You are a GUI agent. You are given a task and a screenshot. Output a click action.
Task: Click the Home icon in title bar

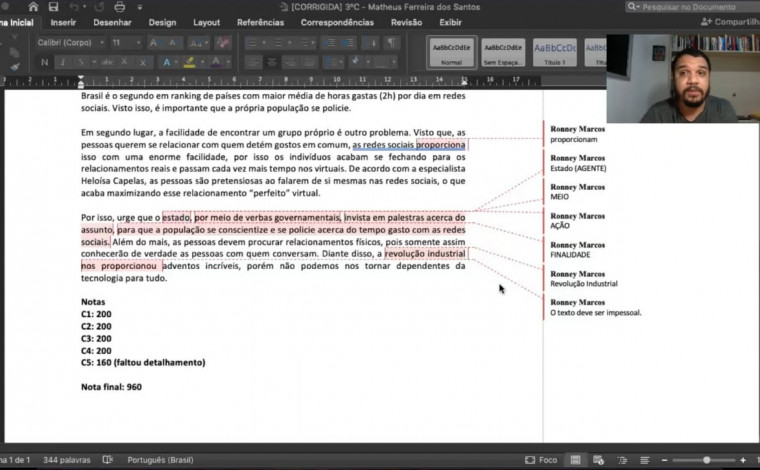click(x=34, y=7)
